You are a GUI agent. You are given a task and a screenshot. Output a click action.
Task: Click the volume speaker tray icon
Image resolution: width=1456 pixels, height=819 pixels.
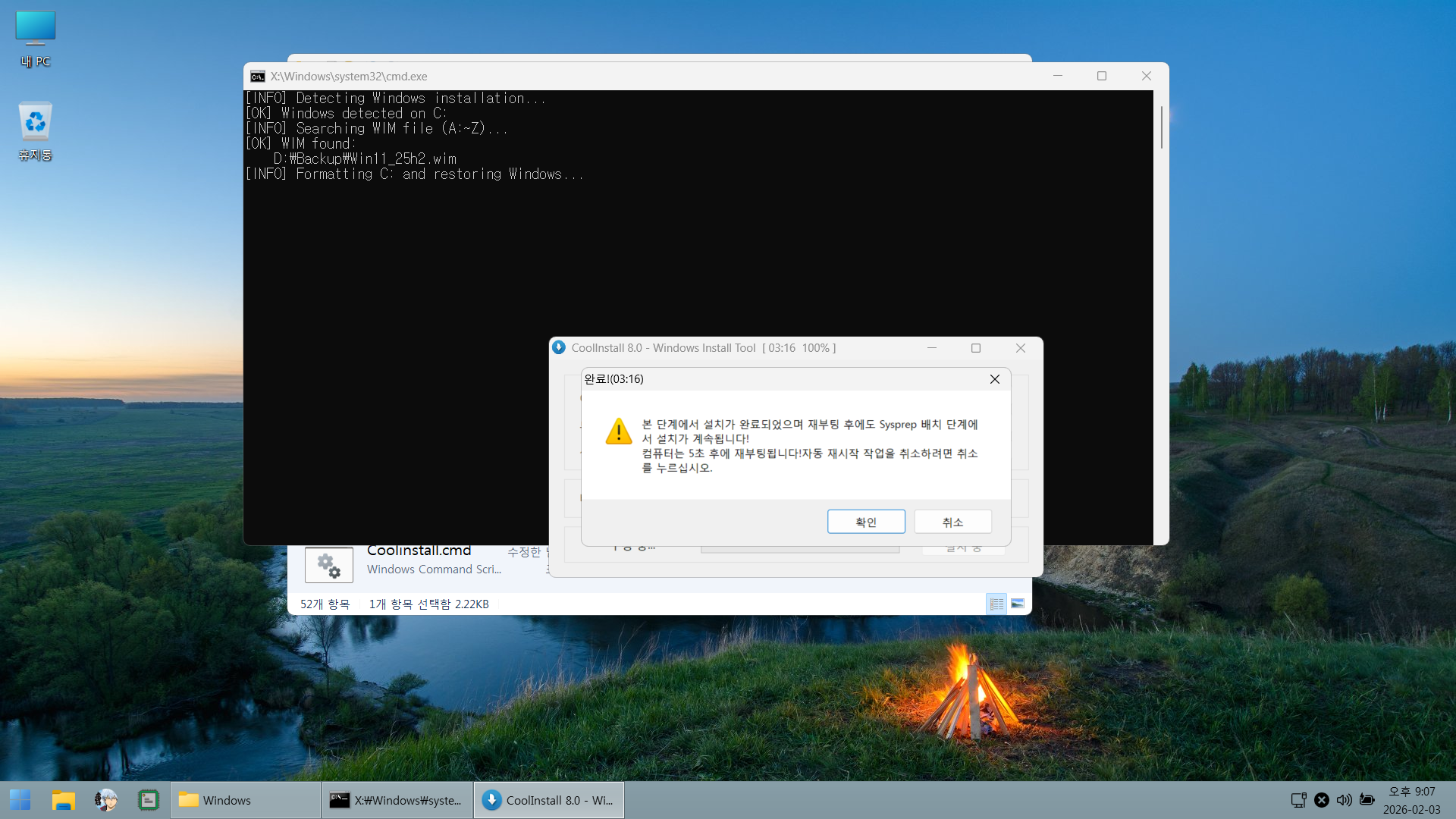pos(1344,800)
